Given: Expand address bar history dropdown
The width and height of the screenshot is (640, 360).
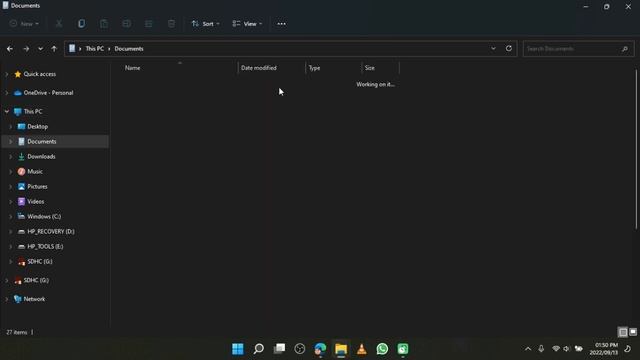Looking at the screenshot, I should 493,48.
